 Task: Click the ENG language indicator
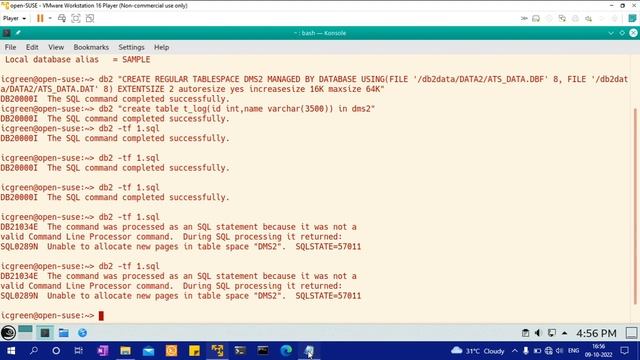click(x=573, y=351)
